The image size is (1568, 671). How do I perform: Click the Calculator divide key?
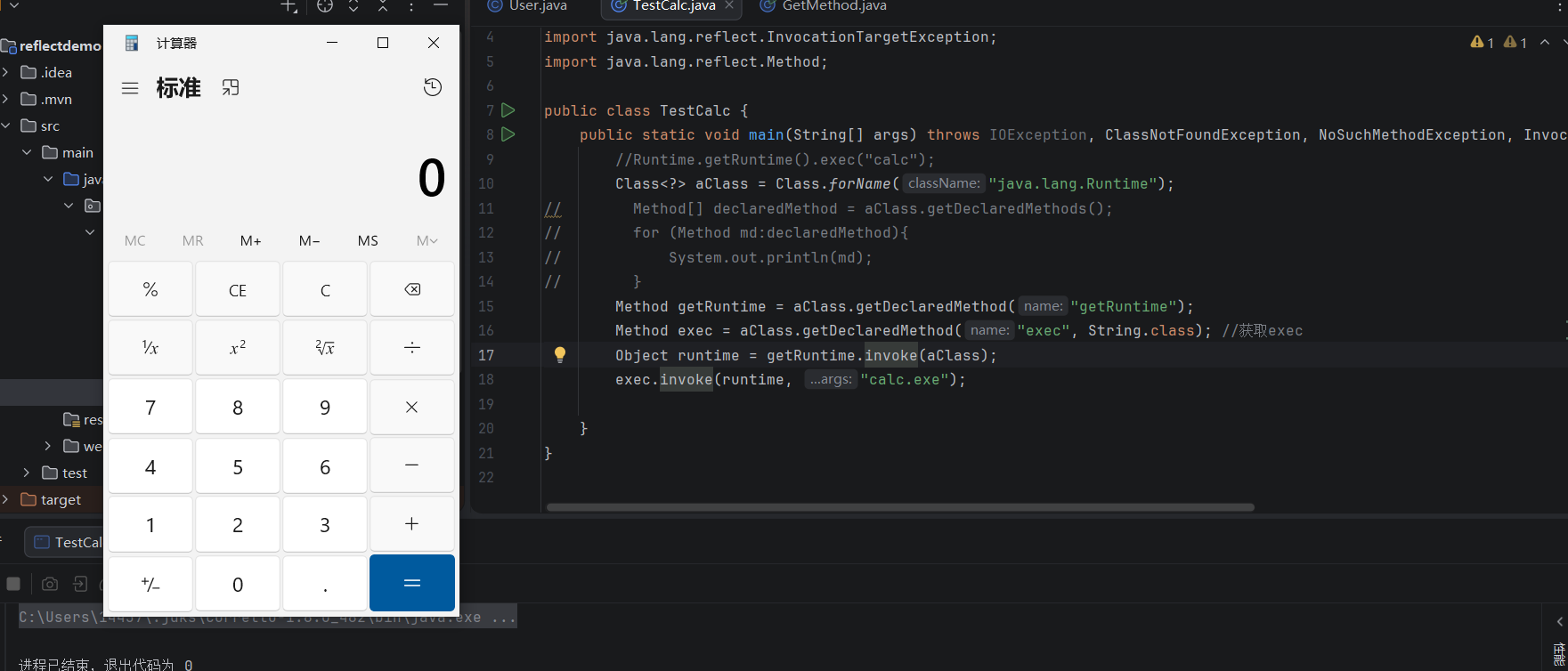click(x=412, y=348)
